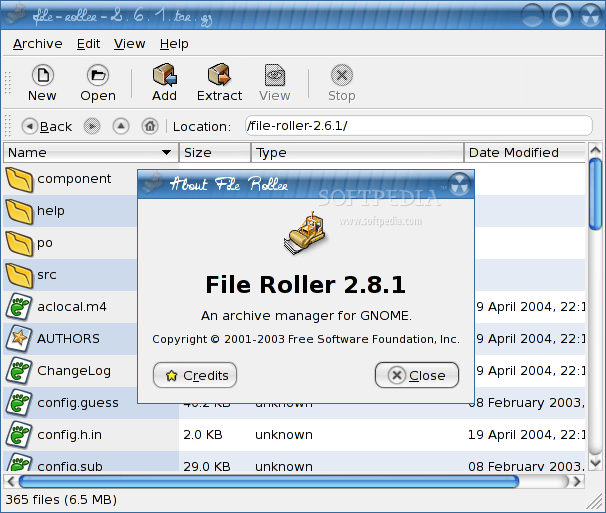Viewport: 606px width, 513px height.
Task: Click the About dialog title bar close icon
Action: tap(460, 184)
